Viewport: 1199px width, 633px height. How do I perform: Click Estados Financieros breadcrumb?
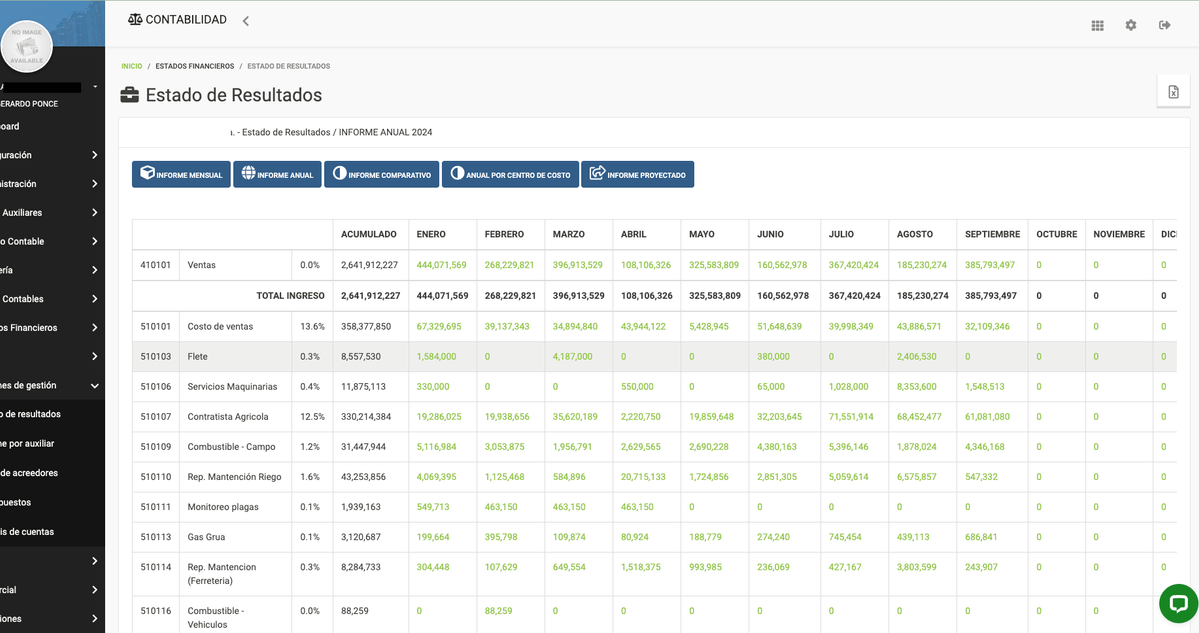coord(194,66)
